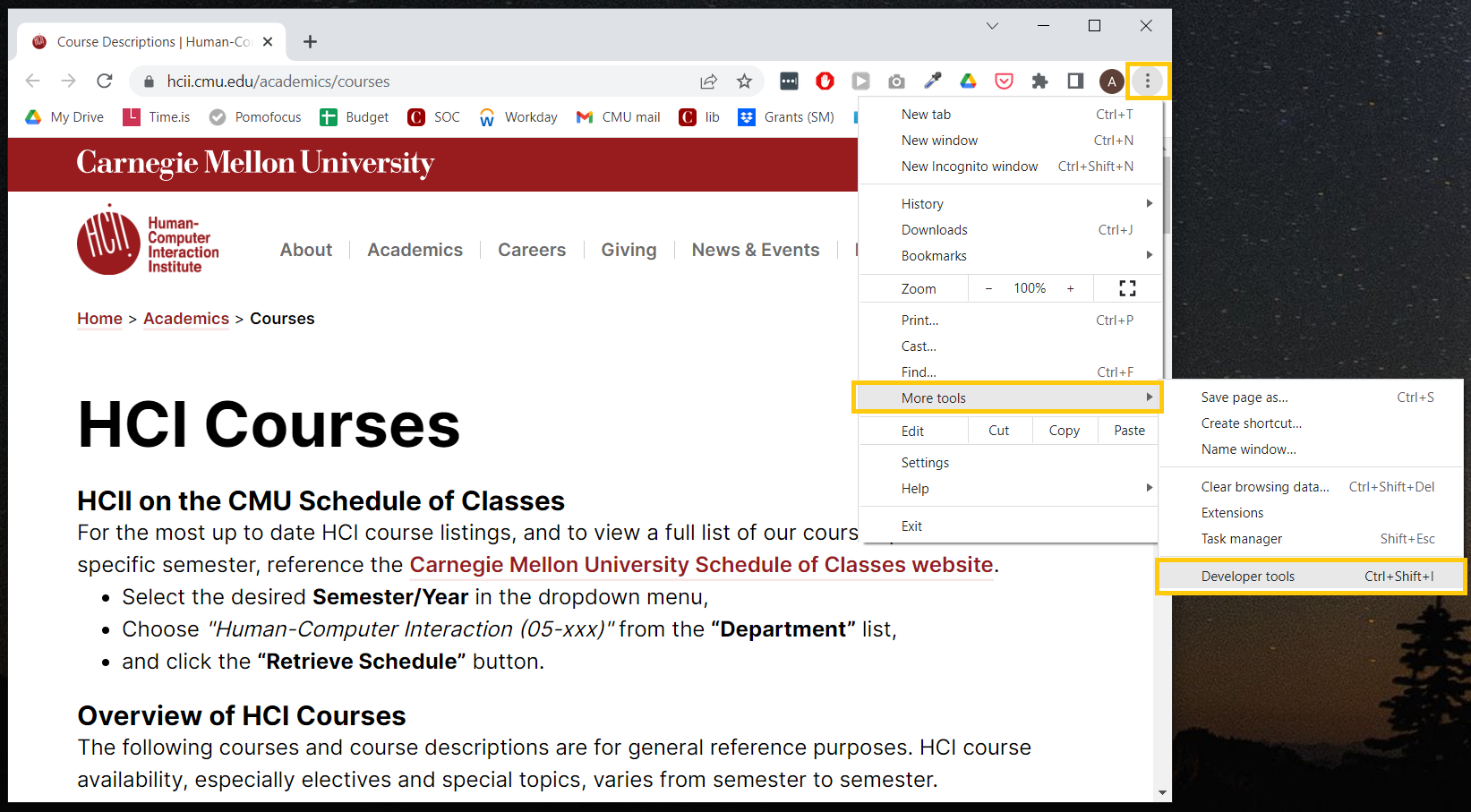Open Chrome three-dot menu button
Viewport: 1471px width, 812px height.
[1148, 81]
